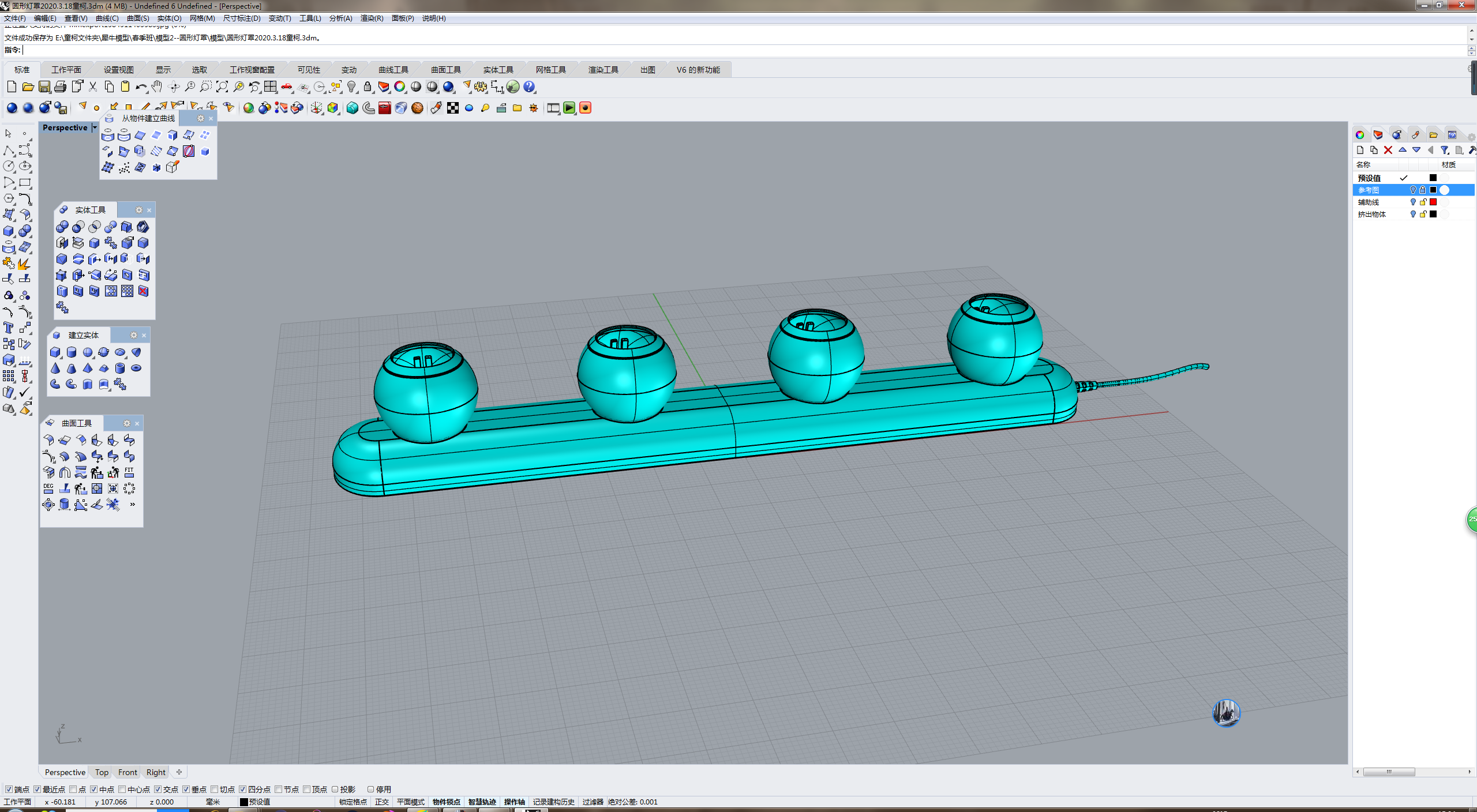Open the 曲线(C) menu
Screen dimensions: 1477x812
[x=107, y=18]
